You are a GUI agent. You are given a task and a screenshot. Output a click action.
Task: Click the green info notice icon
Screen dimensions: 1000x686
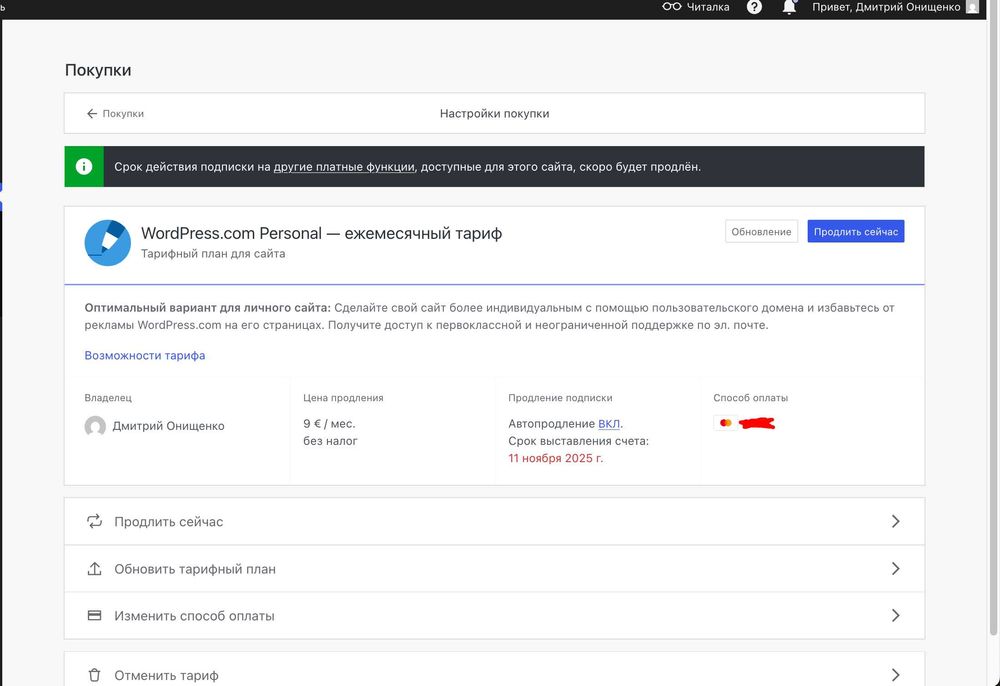click(84, 167)
